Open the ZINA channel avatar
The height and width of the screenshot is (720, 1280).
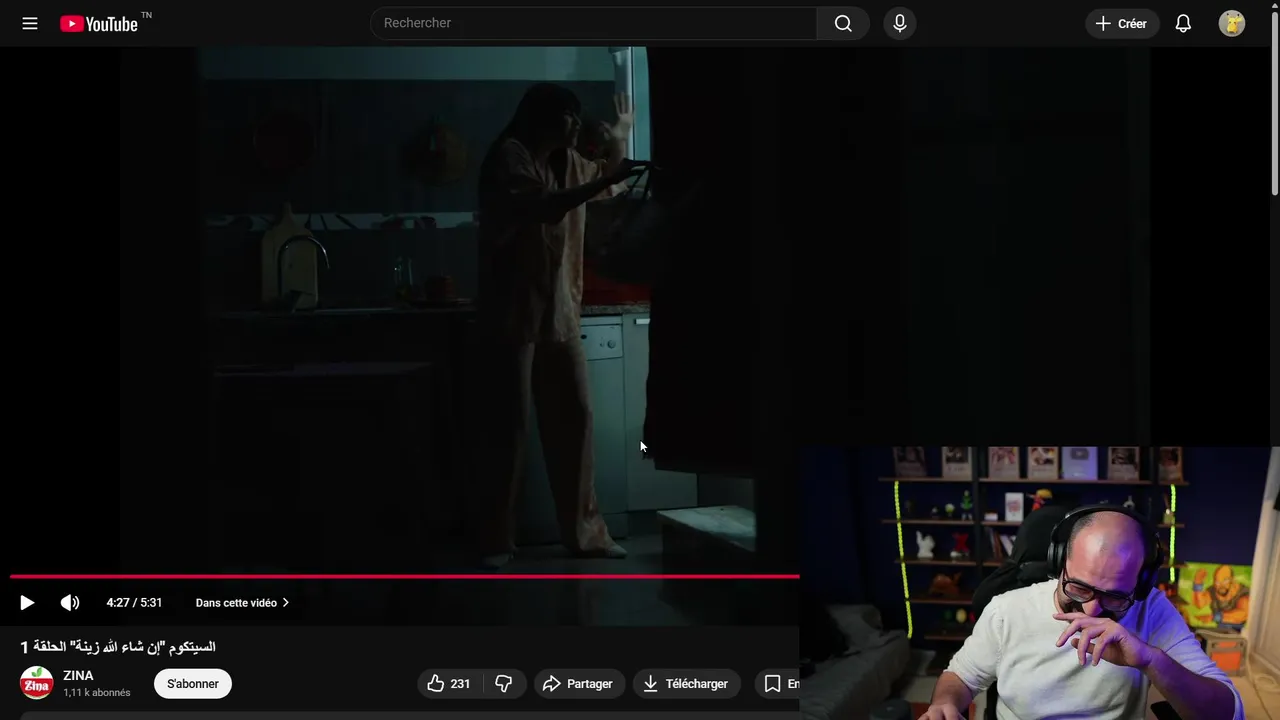(37, 683)
